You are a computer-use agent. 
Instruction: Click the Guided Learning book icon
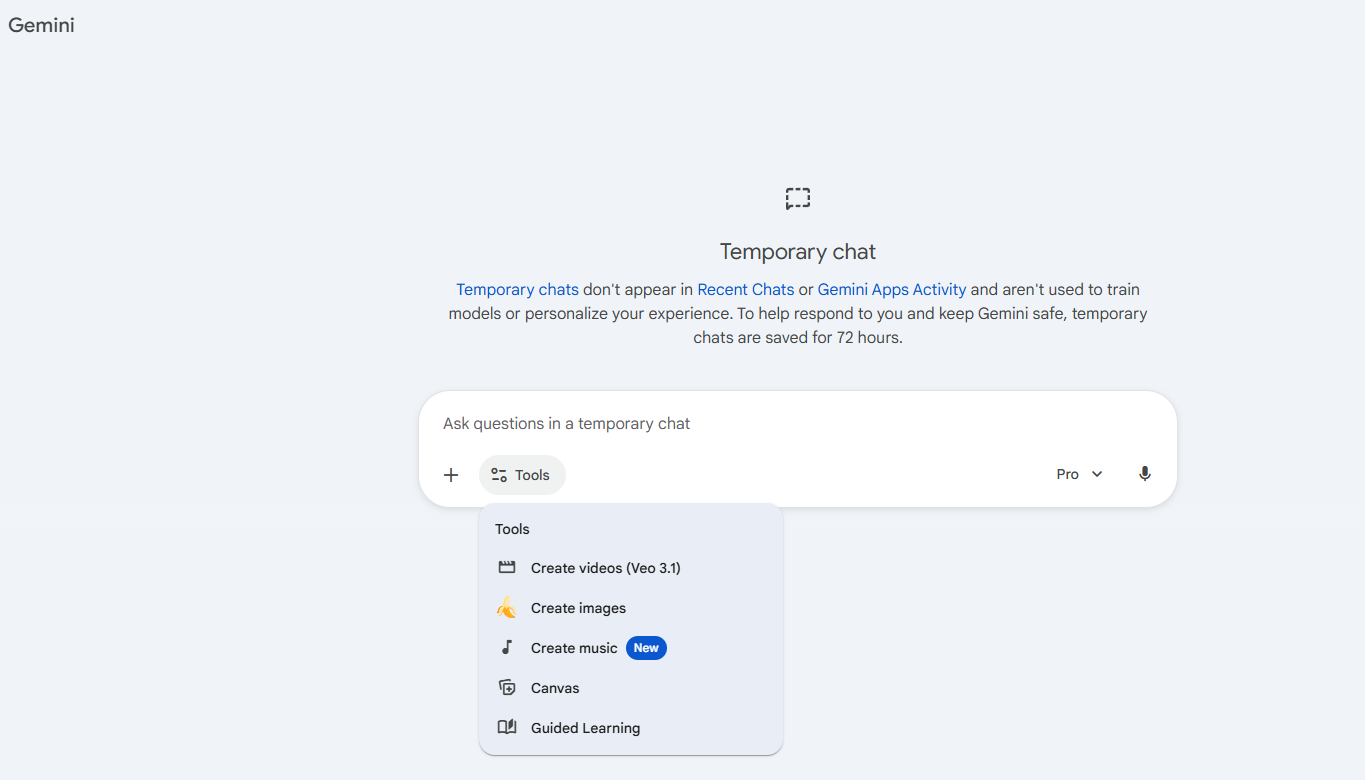[x=507, y=728]
